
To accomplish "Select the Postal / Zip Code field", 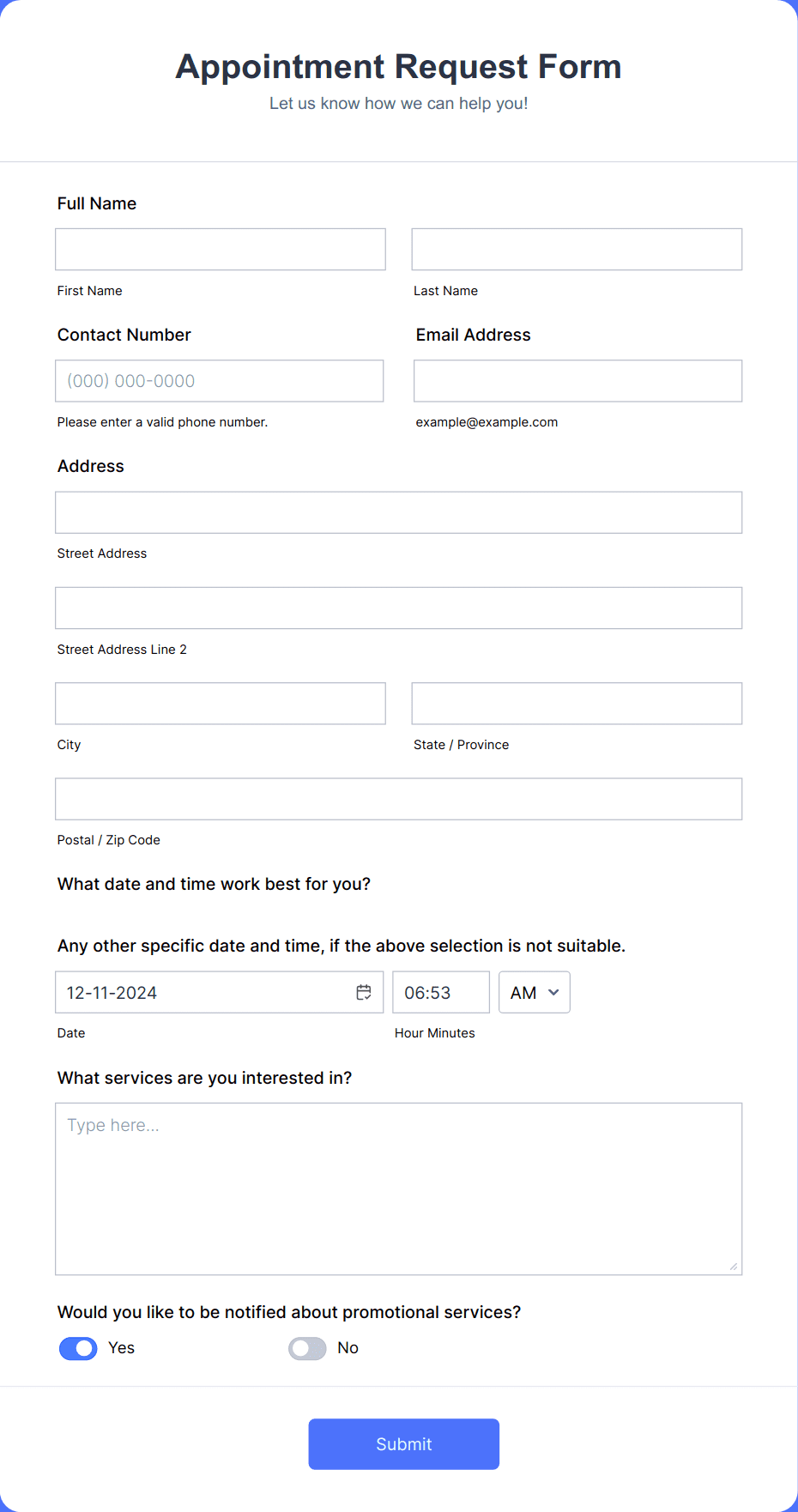I will click(398, 798).
